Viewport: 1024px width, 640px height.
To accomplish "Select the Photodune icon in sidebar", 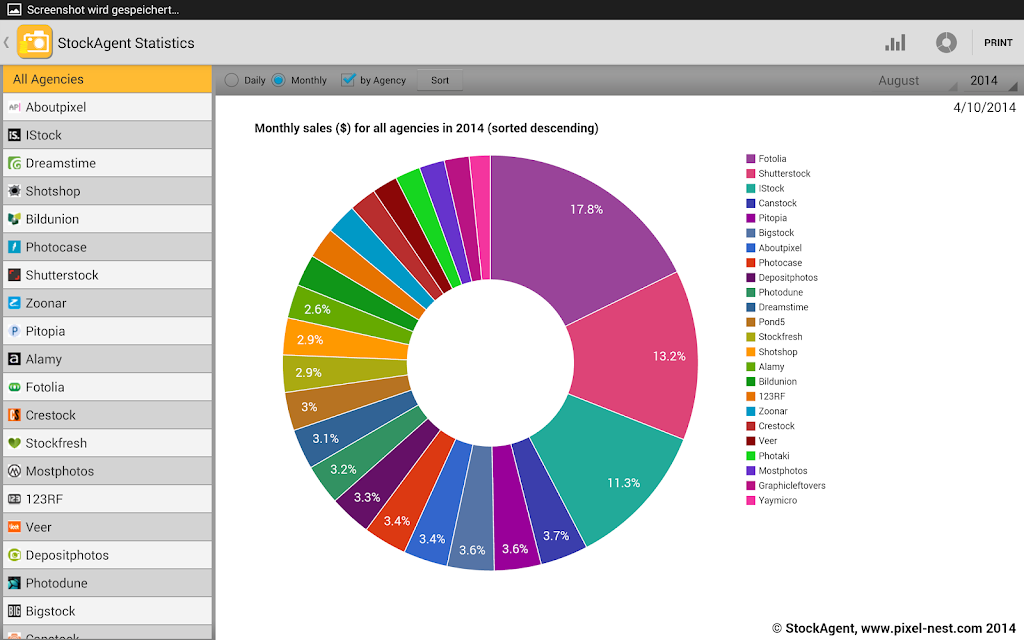I will coord(14,583).
